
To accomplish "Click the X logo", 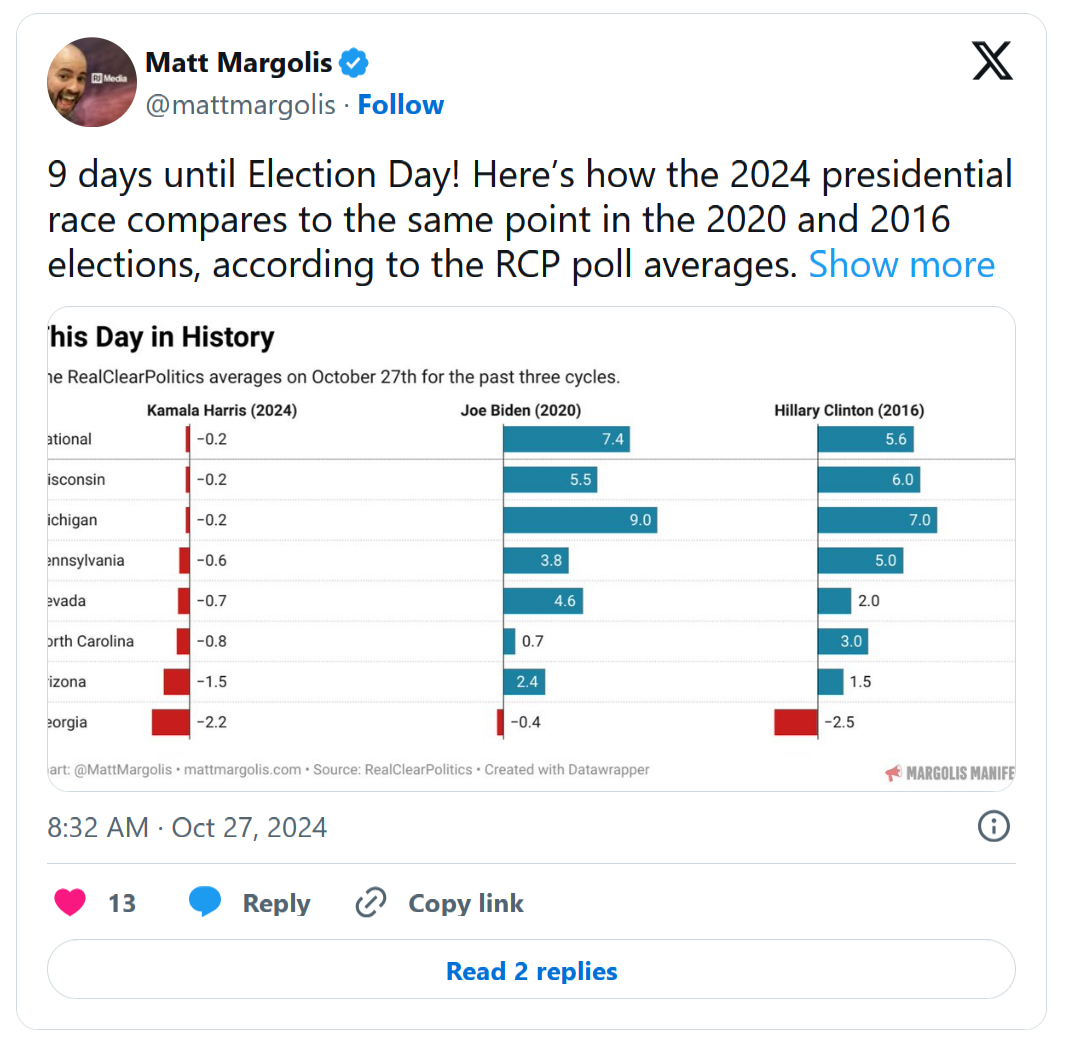I will click(992, 62).
